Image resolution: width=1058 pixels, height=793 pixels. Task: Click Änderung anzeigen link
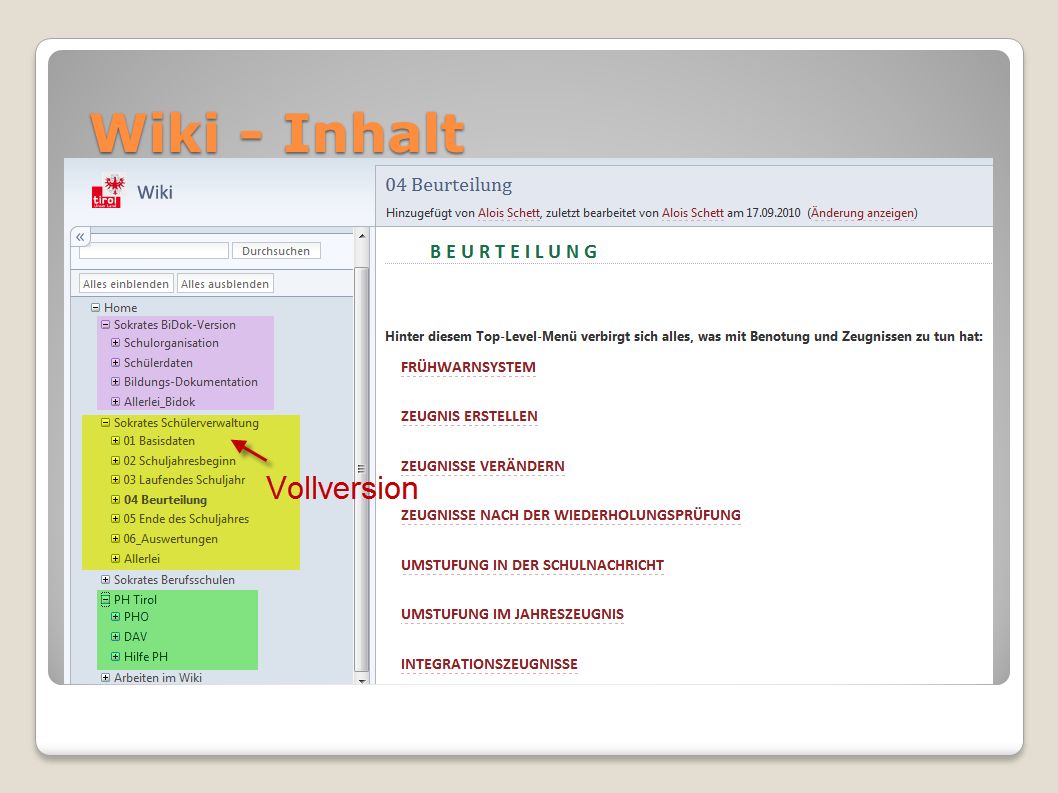click(862, 213)
